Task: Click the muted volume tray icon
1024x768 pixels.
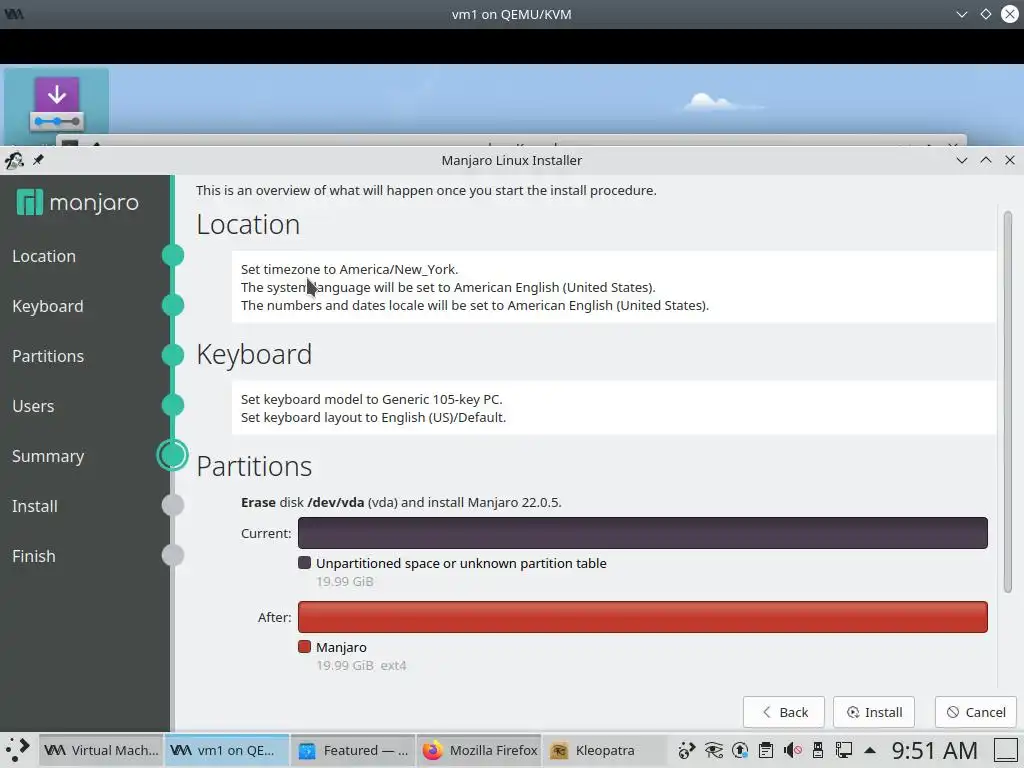Action: click(792, 750)
